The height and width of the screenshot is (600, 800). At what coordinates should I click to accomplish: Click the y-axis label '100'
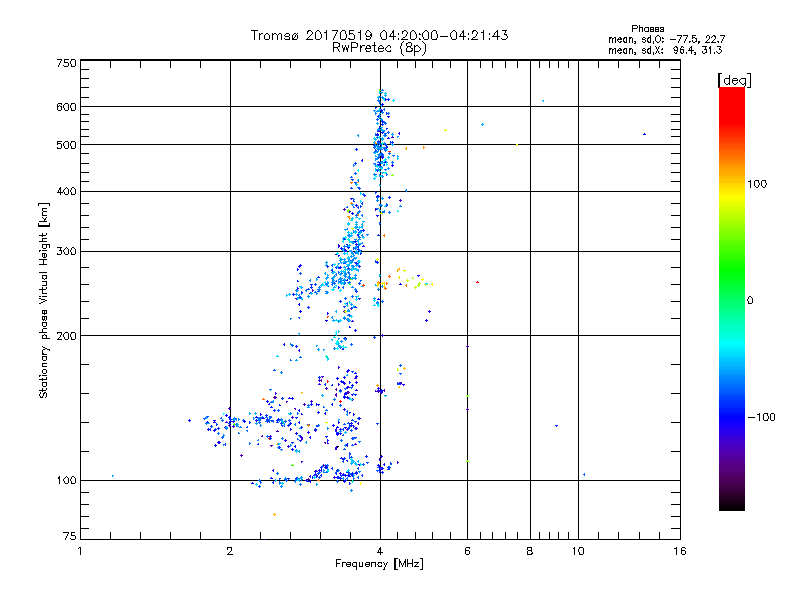coord(66,481)
